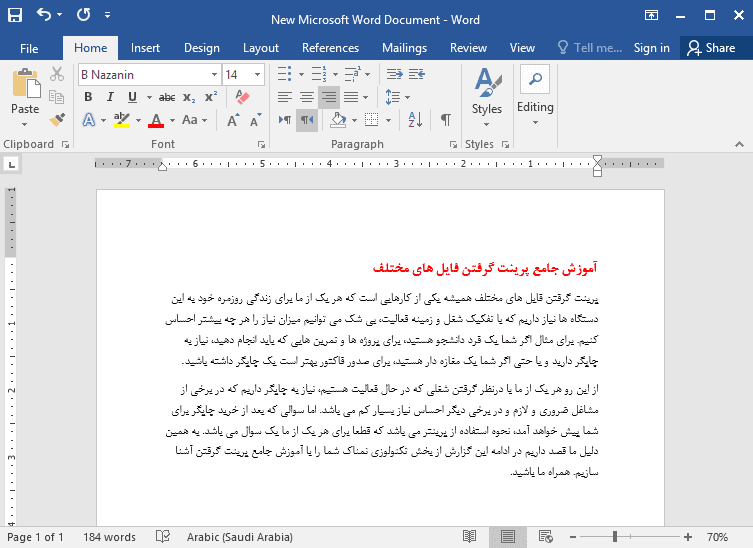Select the Format Painter brush

pos(57,119)
